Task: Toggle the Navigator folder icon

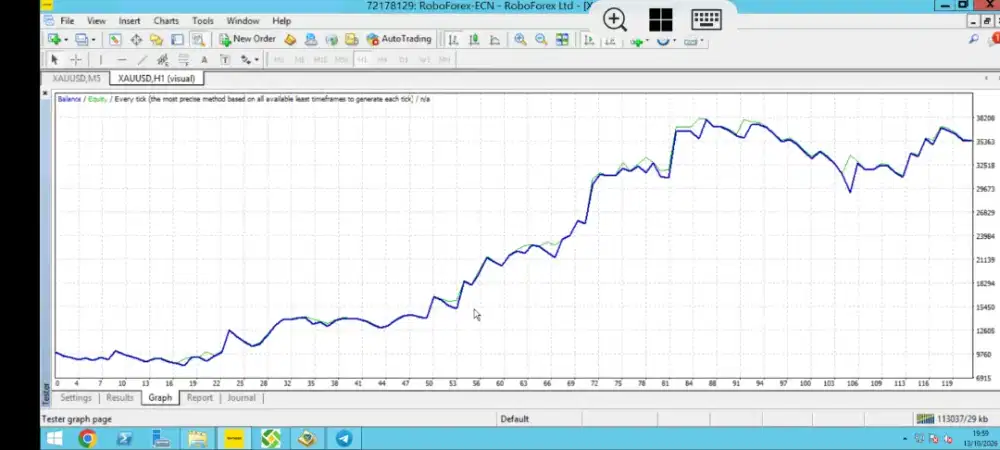Action: pos(156,40)
